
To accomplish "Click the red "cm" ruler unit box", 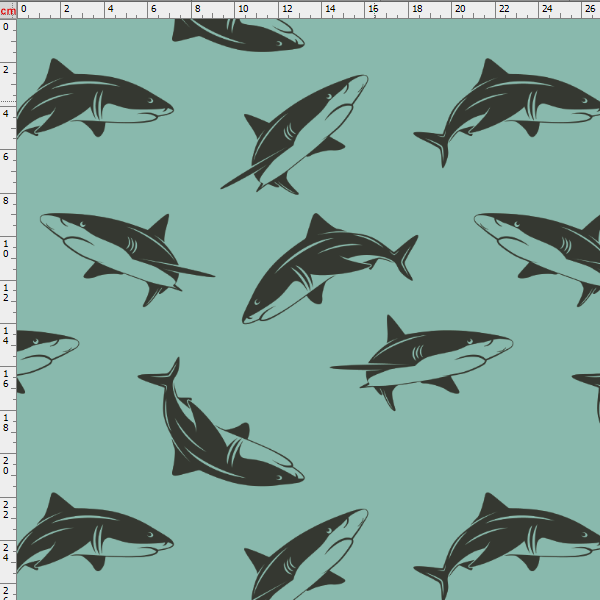I will (8, 10).
